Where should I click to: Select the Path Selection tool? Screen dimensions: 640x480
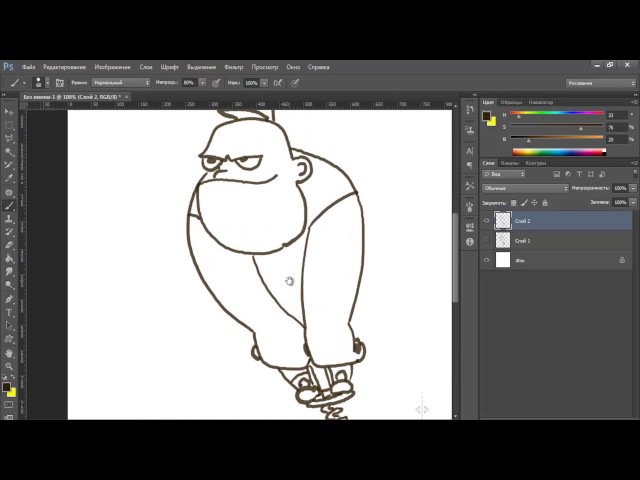(x=9, y=326)
